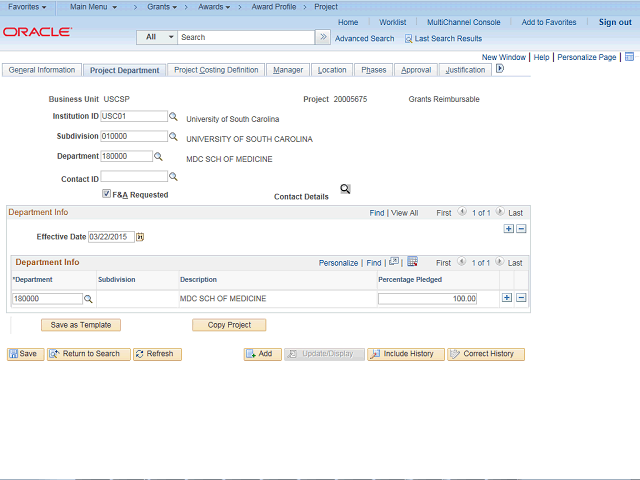Screen dimensions: 640x480
Task: Toggle F&A Requested checkbox
Action: pyautogui.click(x=107, y=194)
